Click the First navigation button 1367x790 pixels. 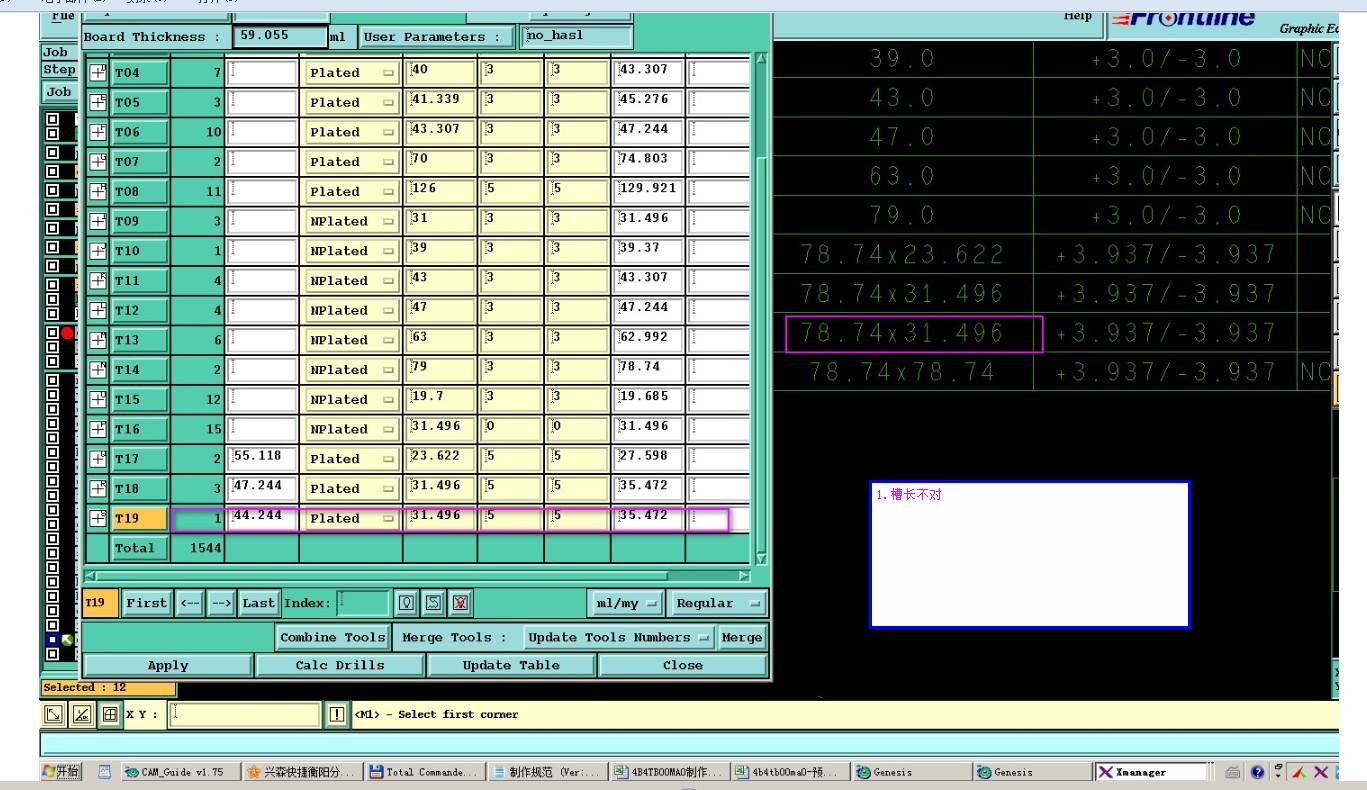[146, 603]
